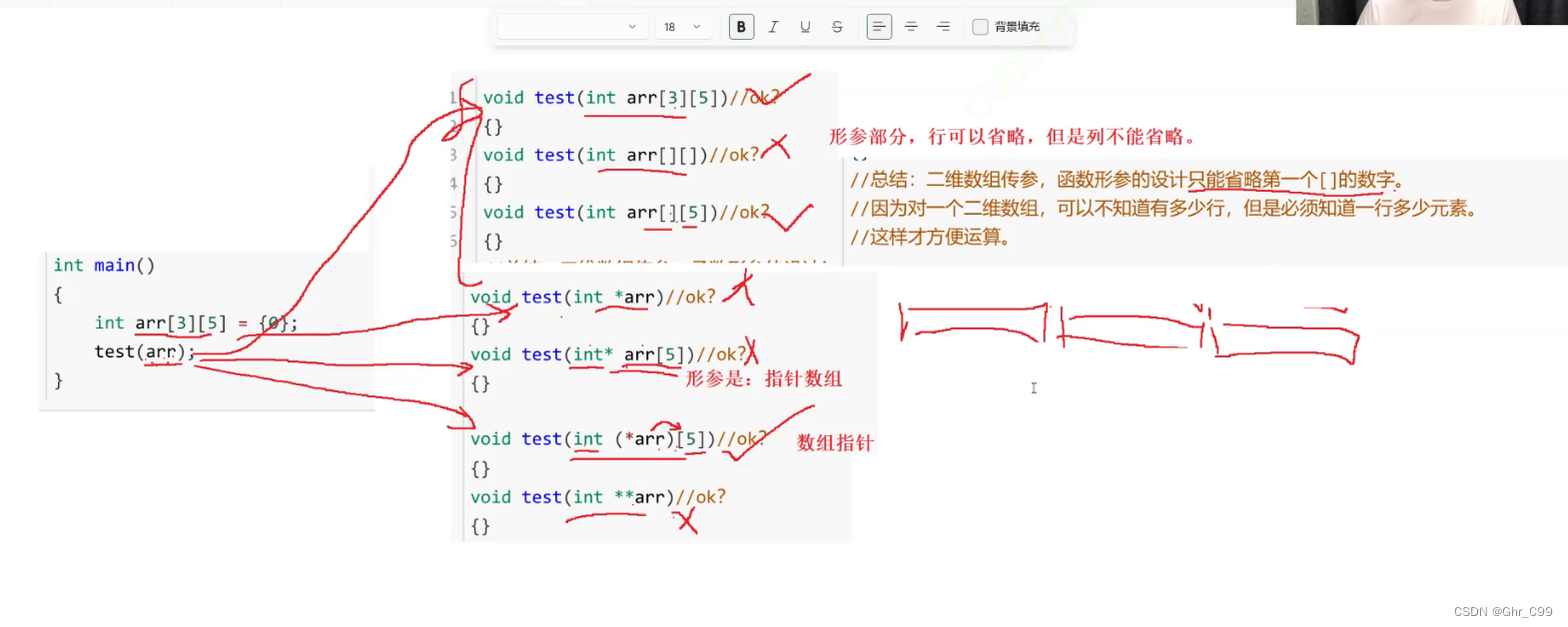Screen dimensions: 1568x627
Task: Toggle strikethrough formatting button
Action: click(837, 27)
